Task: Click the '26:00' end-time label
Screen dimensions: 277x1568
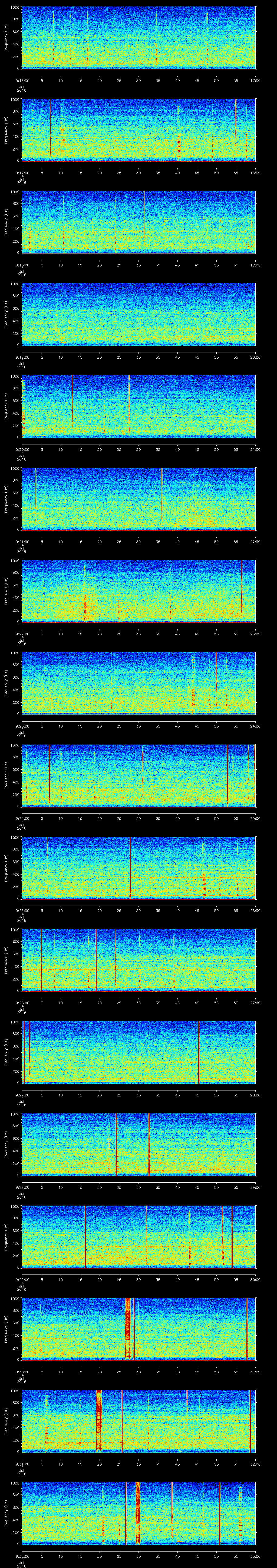Action: pyautogui.click(x=255, y=910)
